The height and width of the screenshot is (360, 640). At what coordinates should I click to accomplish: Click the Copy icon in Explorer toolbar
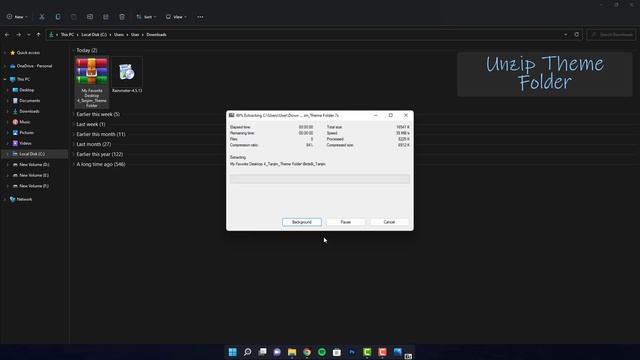pyautogui.click(x=58, y=17)
